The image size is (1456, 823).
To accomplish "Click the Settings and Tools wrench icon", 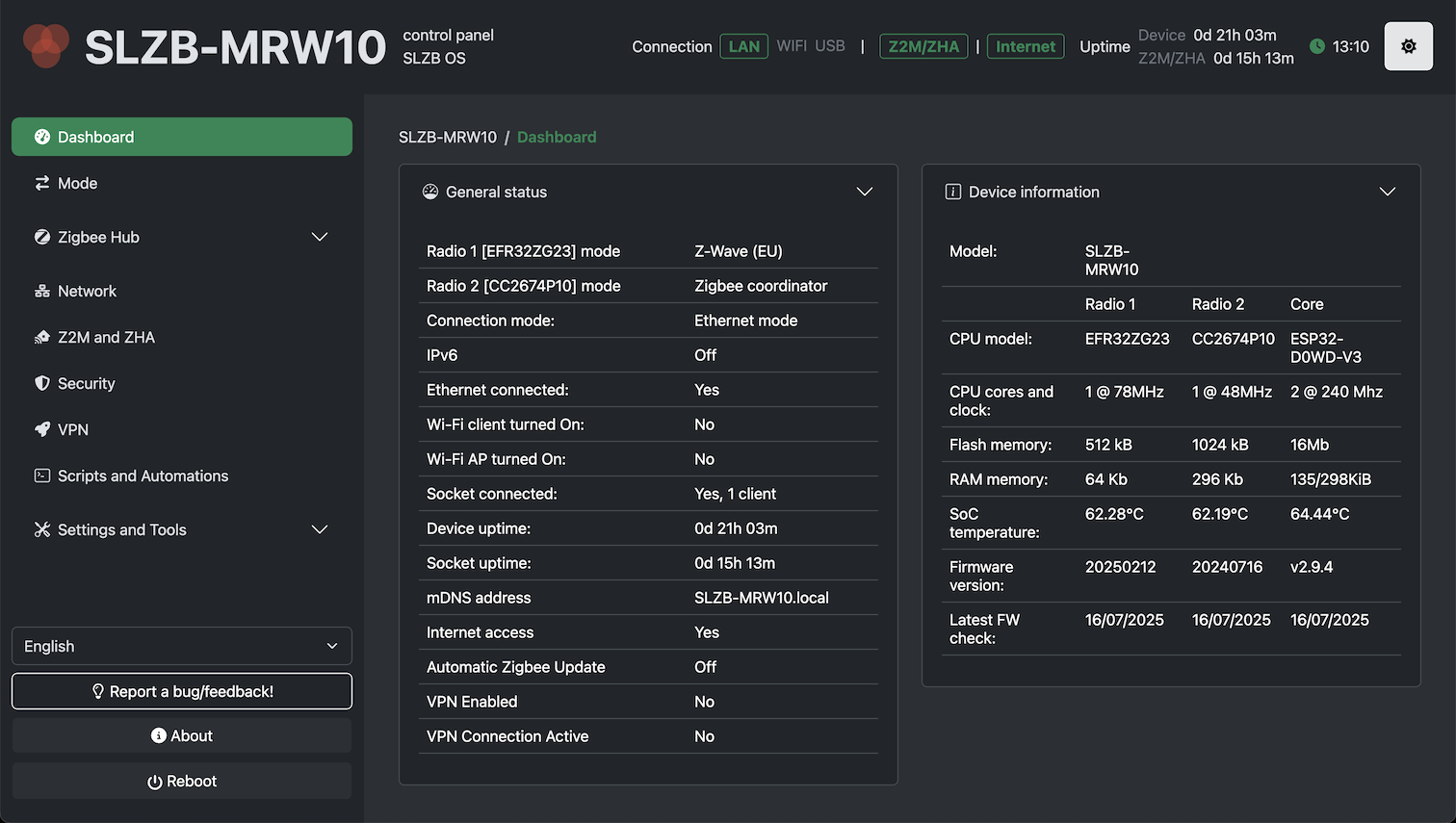I will (x=41, y=529).
